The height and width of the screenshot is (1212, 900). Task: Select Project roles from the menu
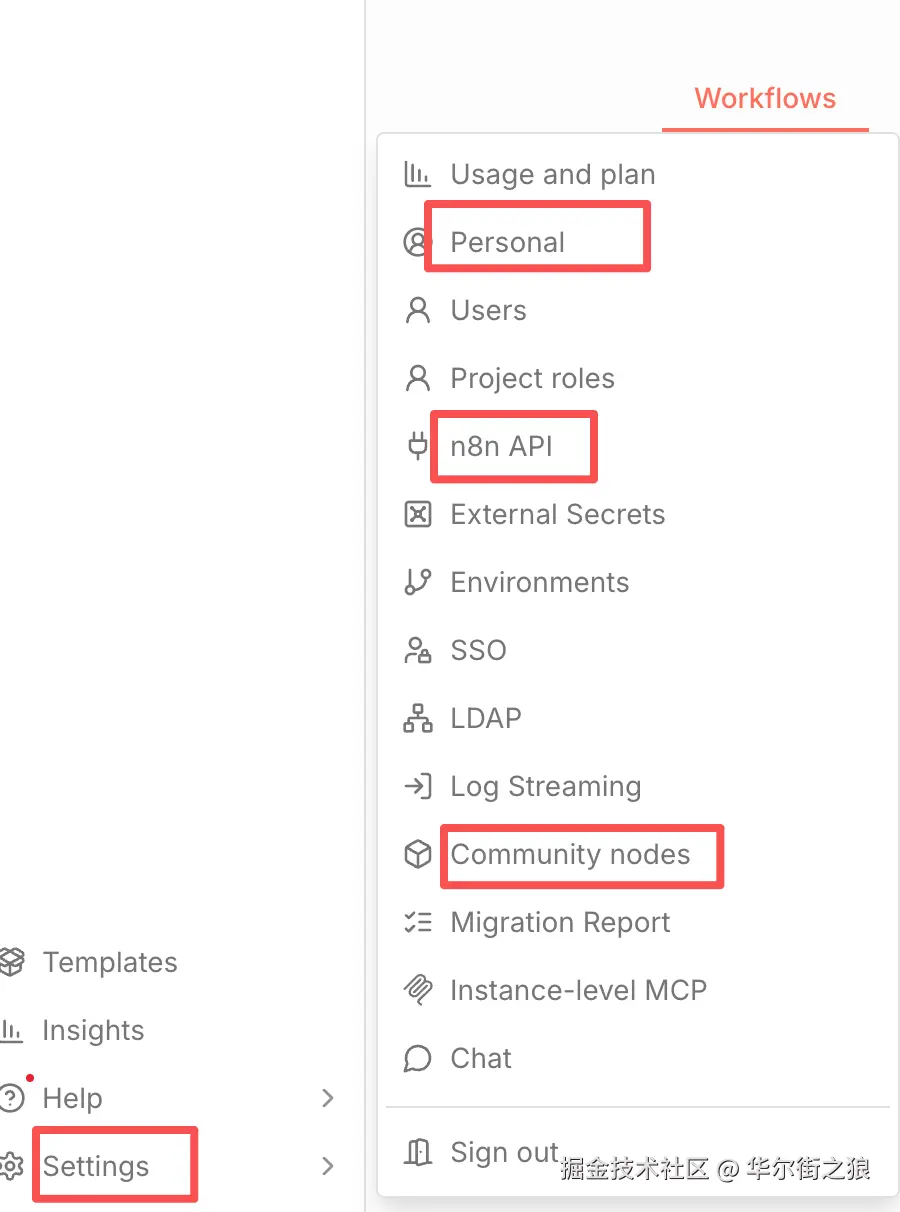coord(532,378)
